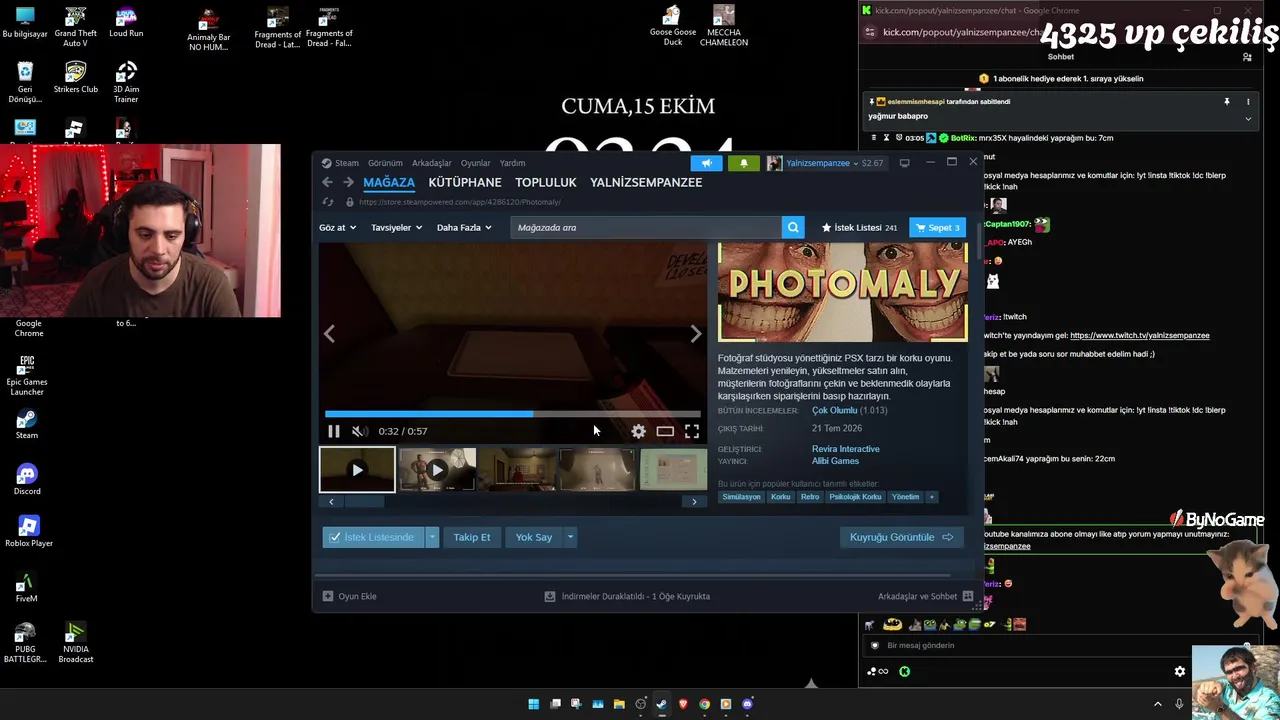Reload the Steam store page
This screenshot has height=720, width=1280.
(327, 202)
